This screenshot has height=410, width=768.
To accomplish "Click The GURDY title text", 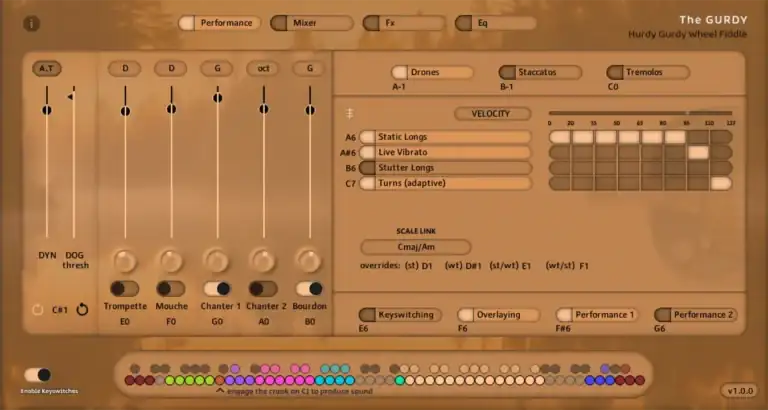I will pos(713,20).
